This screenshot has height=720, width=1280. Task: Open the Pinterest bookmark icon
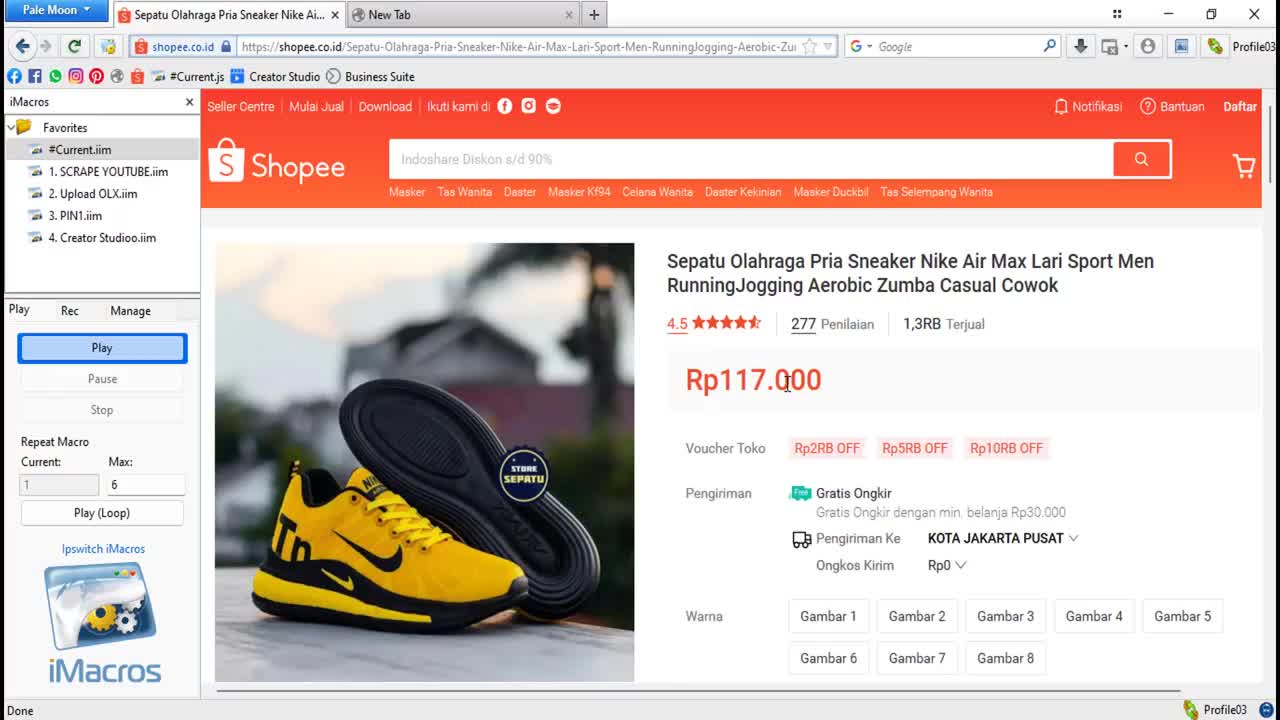(96, 76)
